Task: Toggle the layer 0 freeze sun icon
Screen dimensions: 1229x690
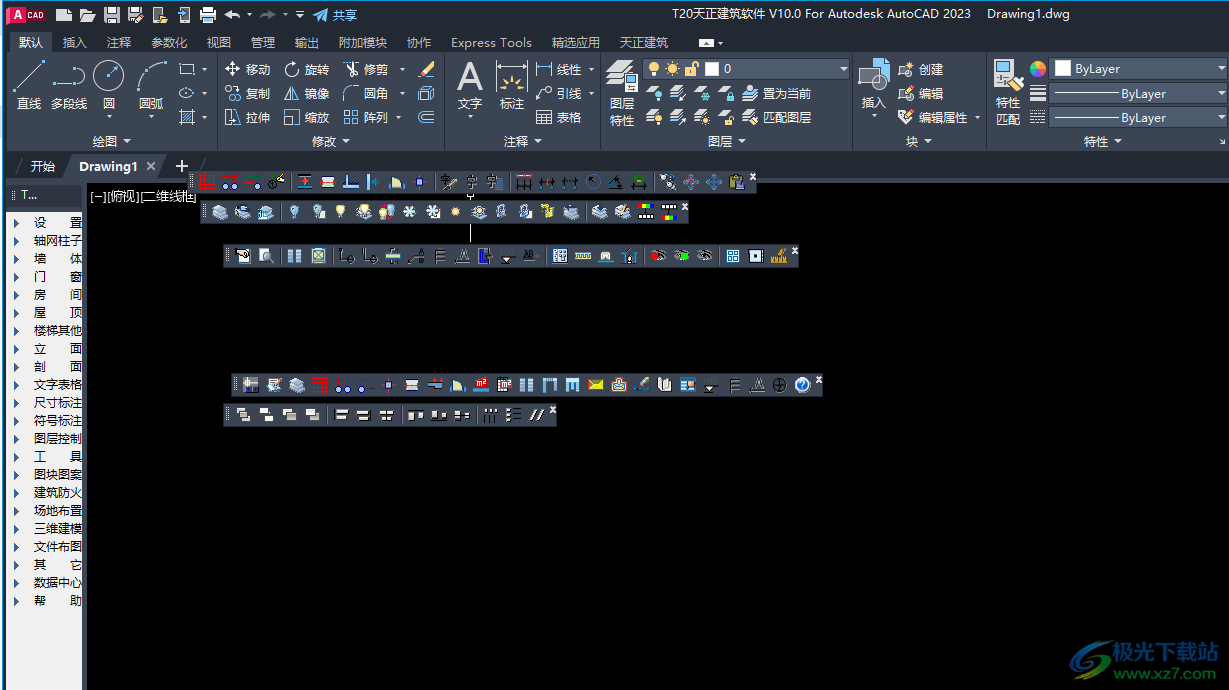Action: pos(672,69)
